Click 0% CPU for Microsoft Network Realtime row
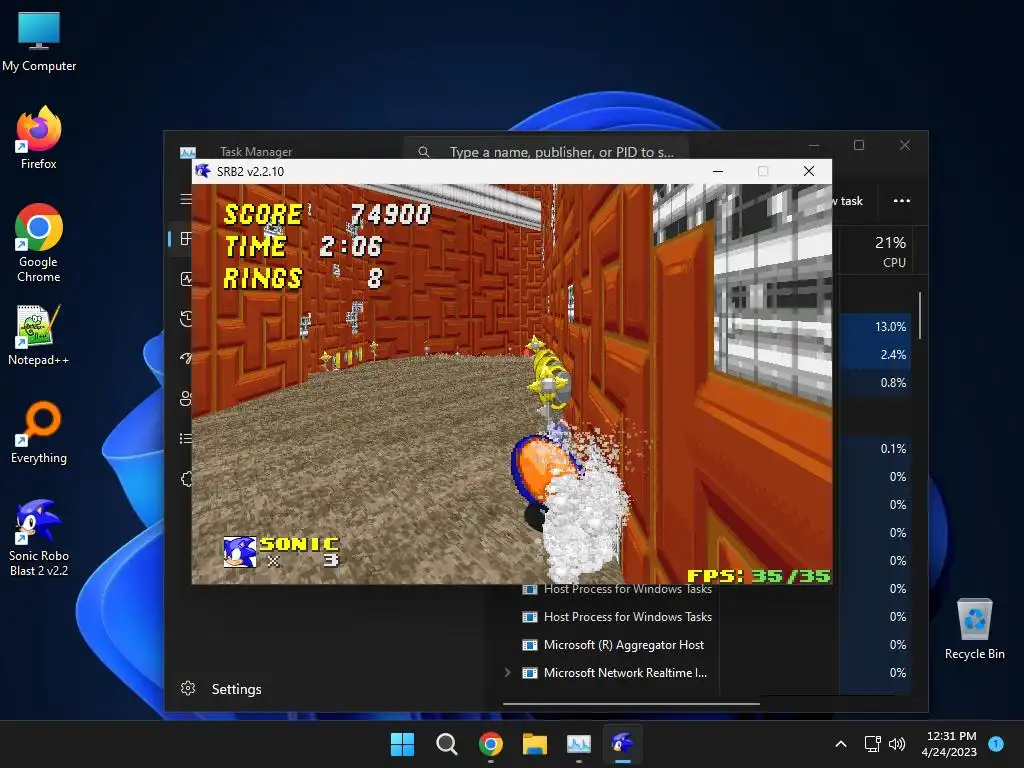This screenshot has height=768, width=1024. pos(897,673)
